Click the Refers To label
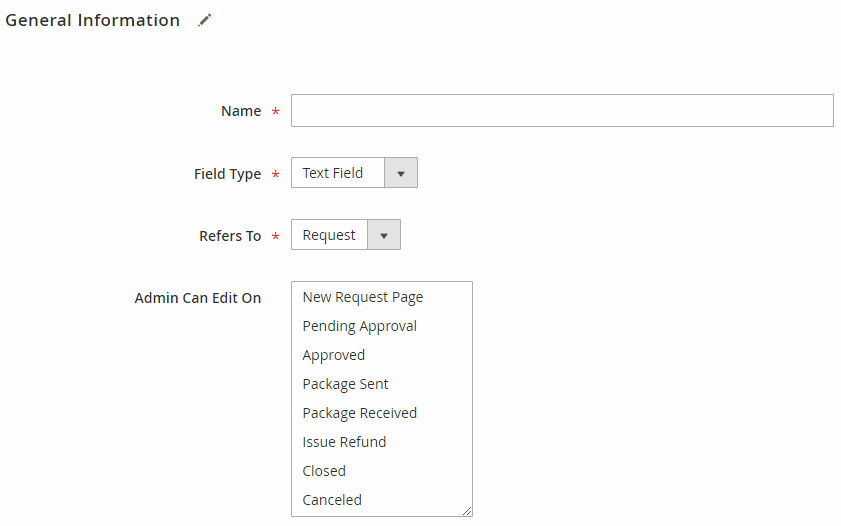The height and width of the screenshot is (526, 841). click(230, 236)
